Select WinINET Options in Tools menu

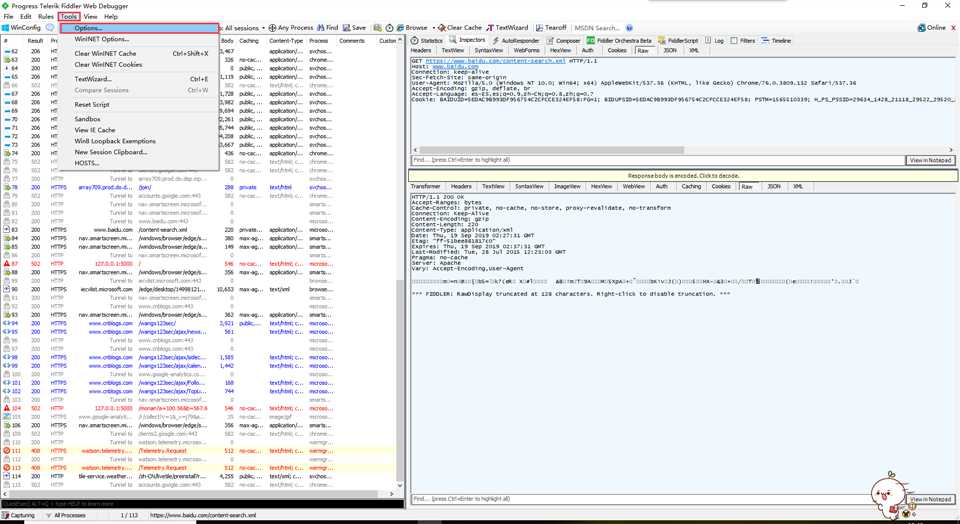click(x=139, y=39)
